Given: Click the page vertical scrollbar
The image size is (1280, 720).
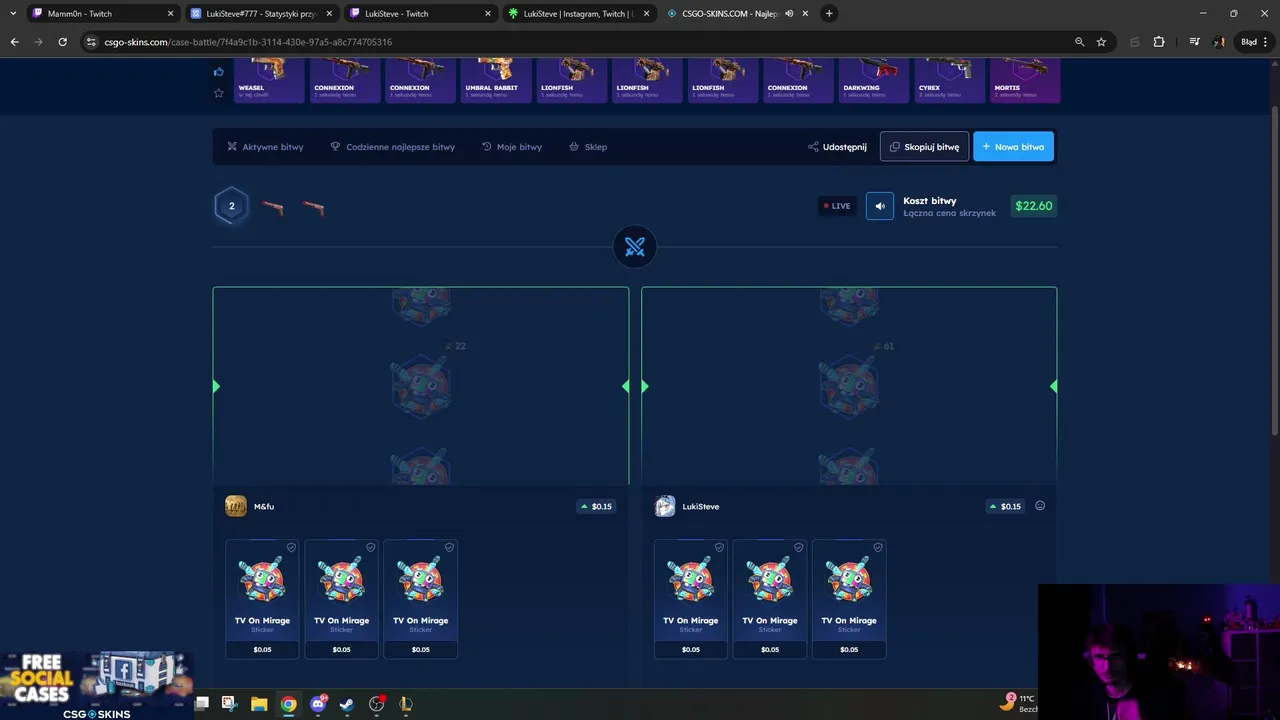Looking at the screenshot, I should pyautogui.click(x=1274, y=270).
